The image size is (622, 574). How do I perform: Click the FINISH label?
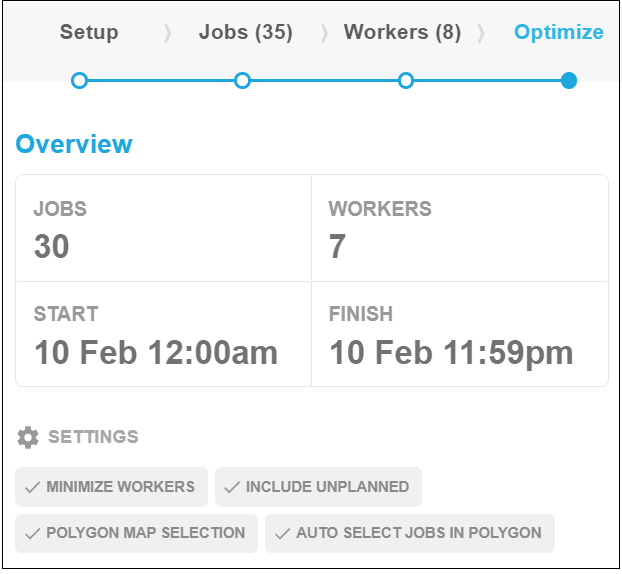361,314
